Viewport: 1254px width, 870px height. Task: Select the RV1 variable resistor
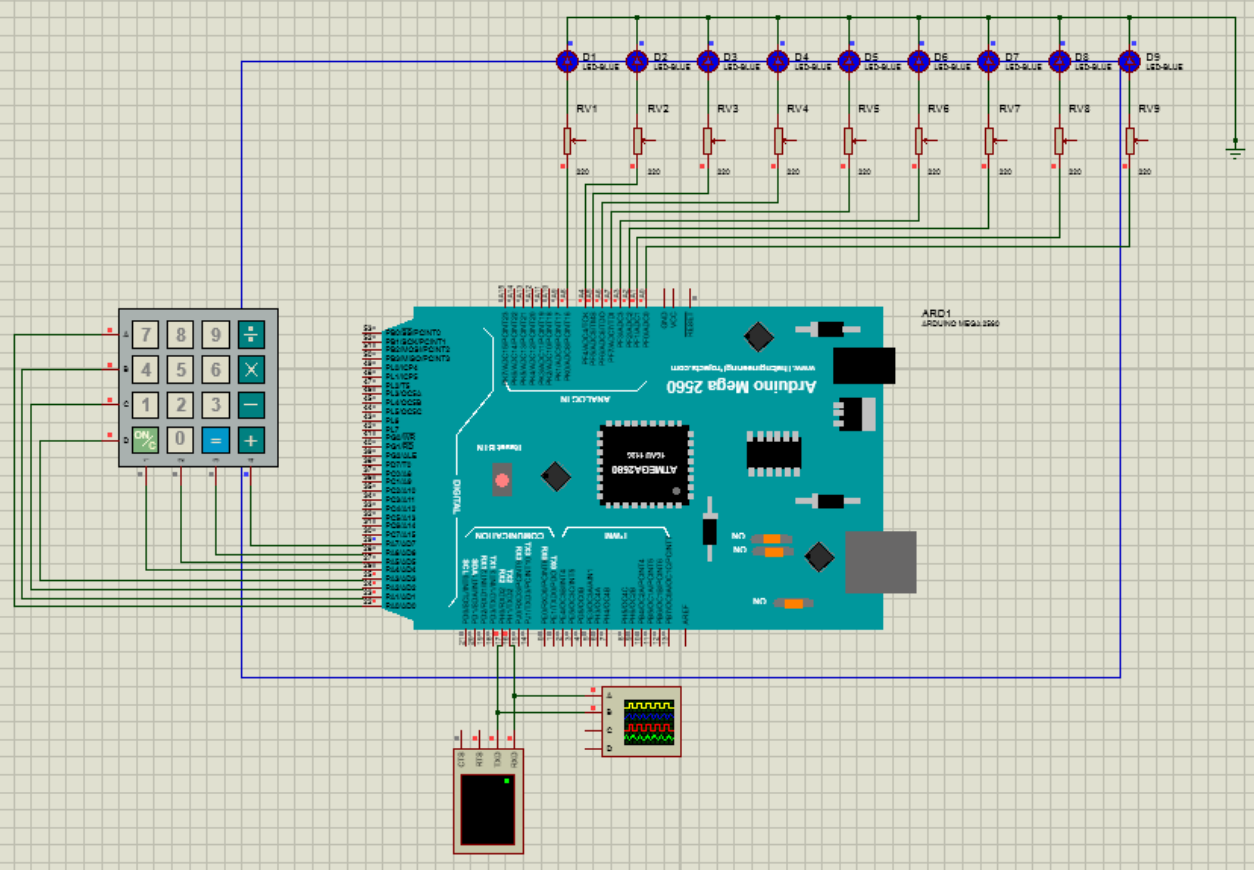(x=568, y=141)
